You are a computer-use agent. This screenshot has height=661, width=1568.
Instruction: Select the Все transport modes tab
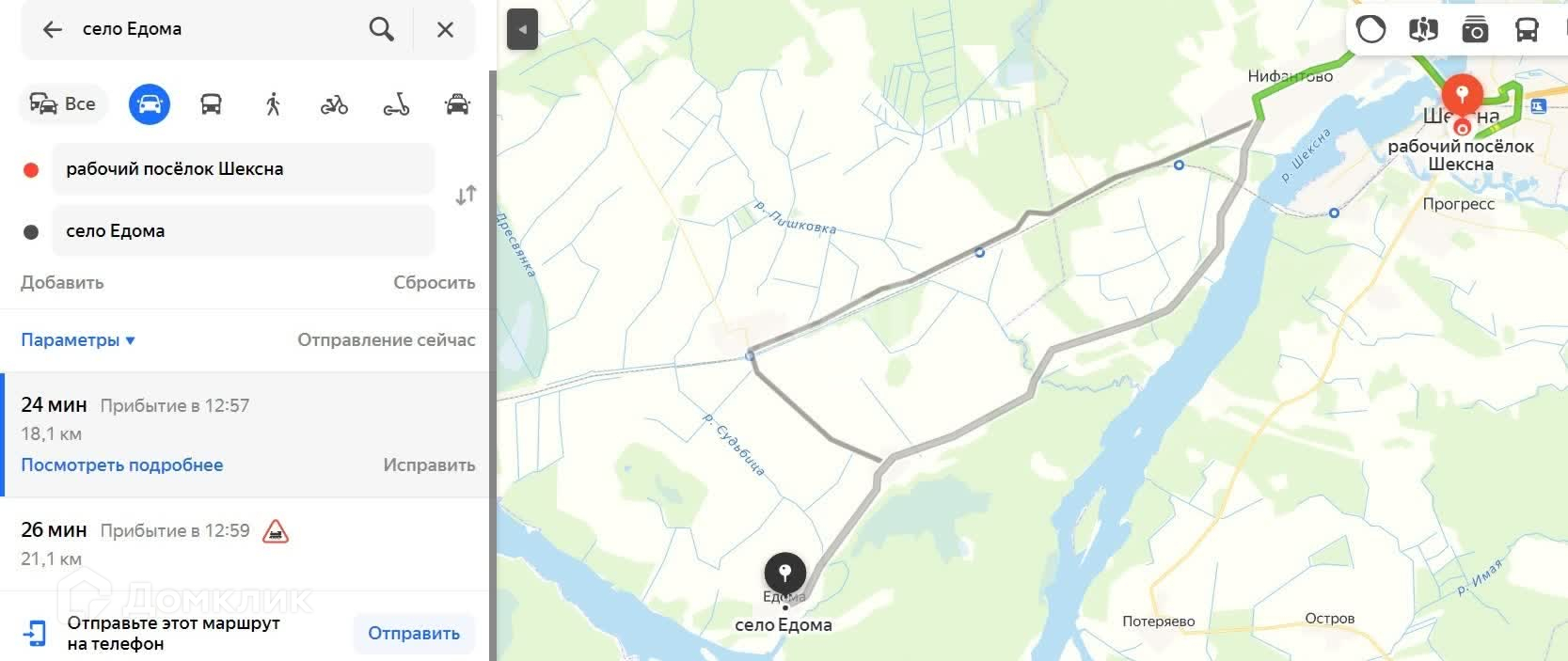click(63, 103)
